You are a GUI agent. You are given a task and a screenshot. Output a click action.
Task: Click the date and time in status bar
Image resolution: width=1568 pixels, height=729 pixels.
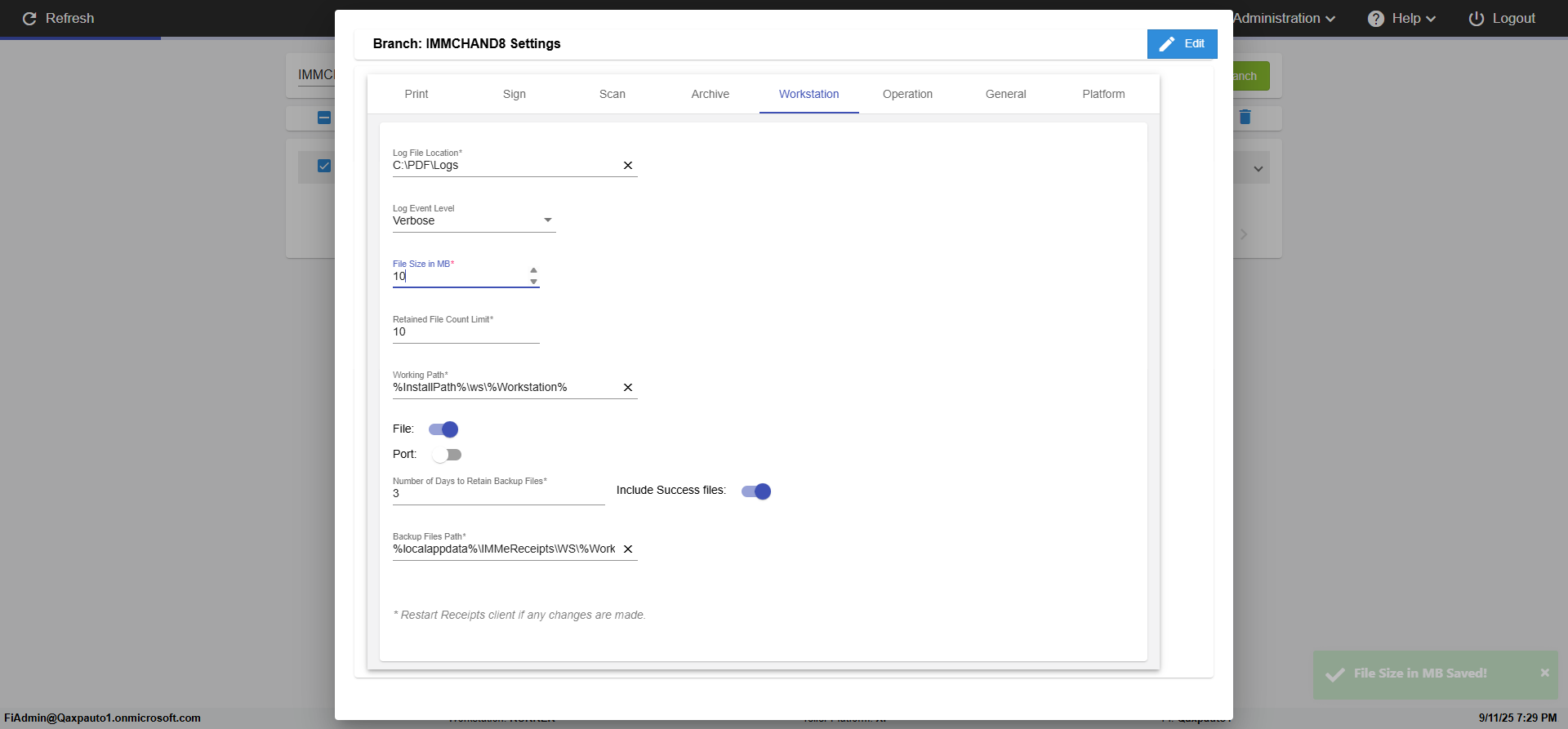[x=1517, y=718]
